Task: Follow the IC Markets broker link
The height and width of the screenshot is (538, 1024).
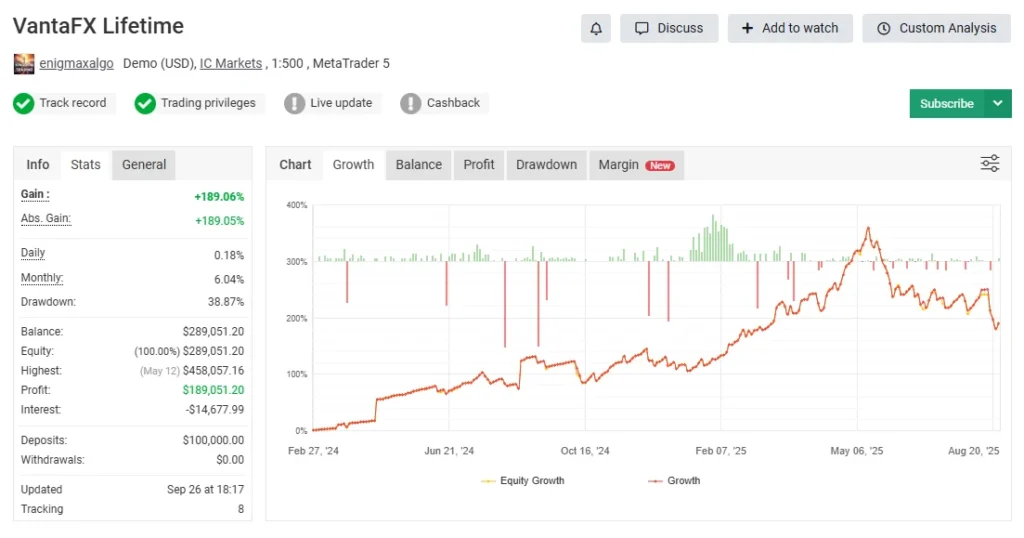Action: [230, 64]
